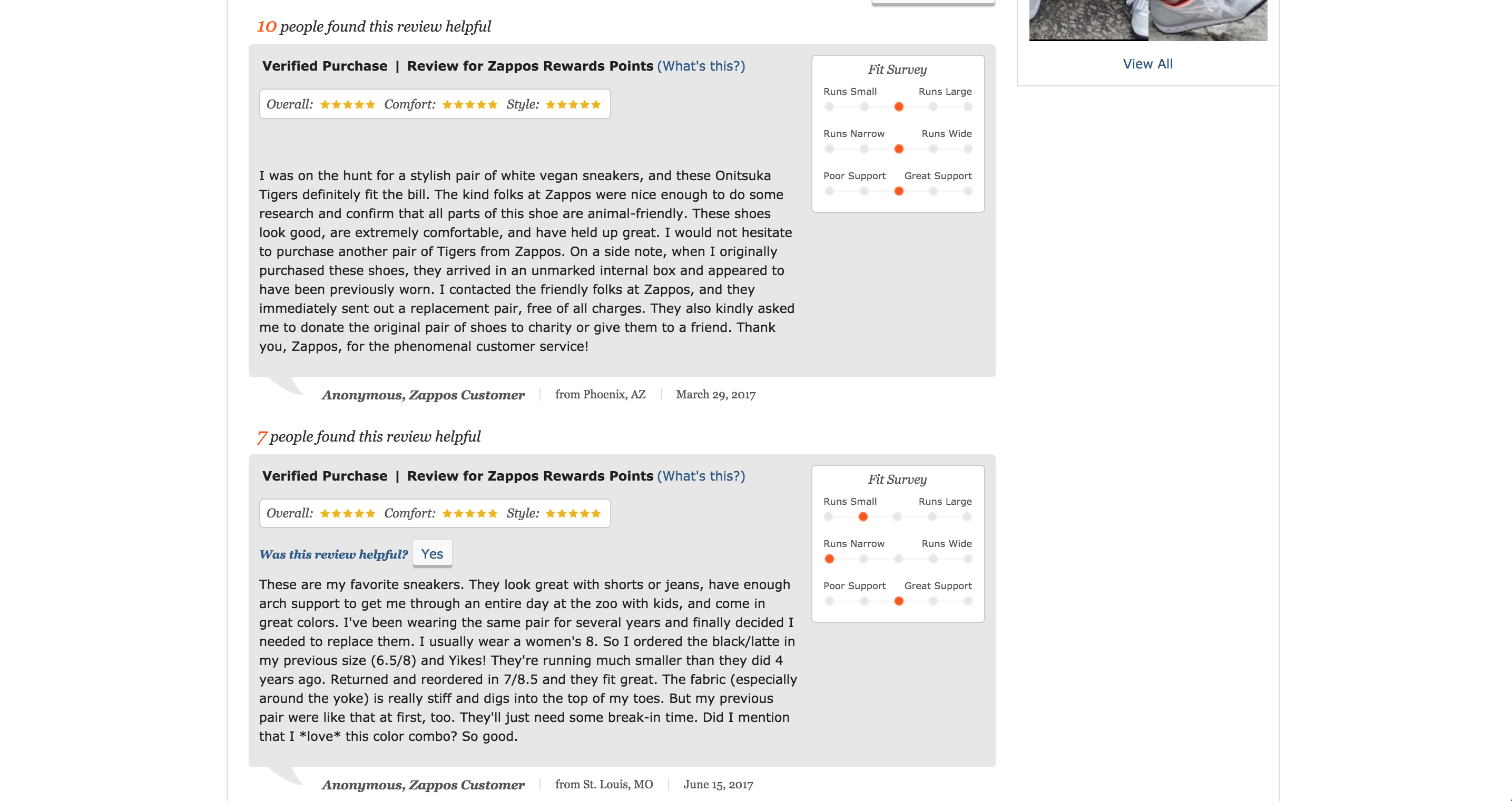Expand the second review's Fit Survey panel
This screenshot has height=801, width=1512.
[896, 479]
